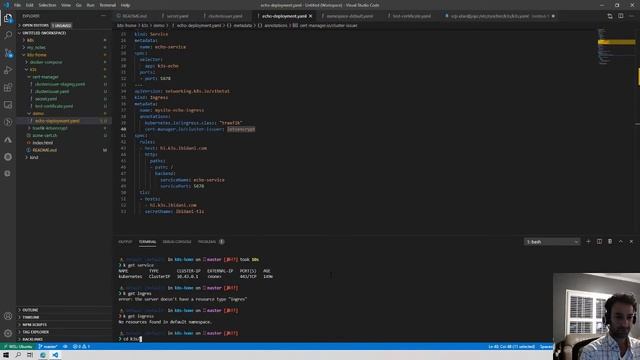Click the errors and warnings status item

pos(81,347)
